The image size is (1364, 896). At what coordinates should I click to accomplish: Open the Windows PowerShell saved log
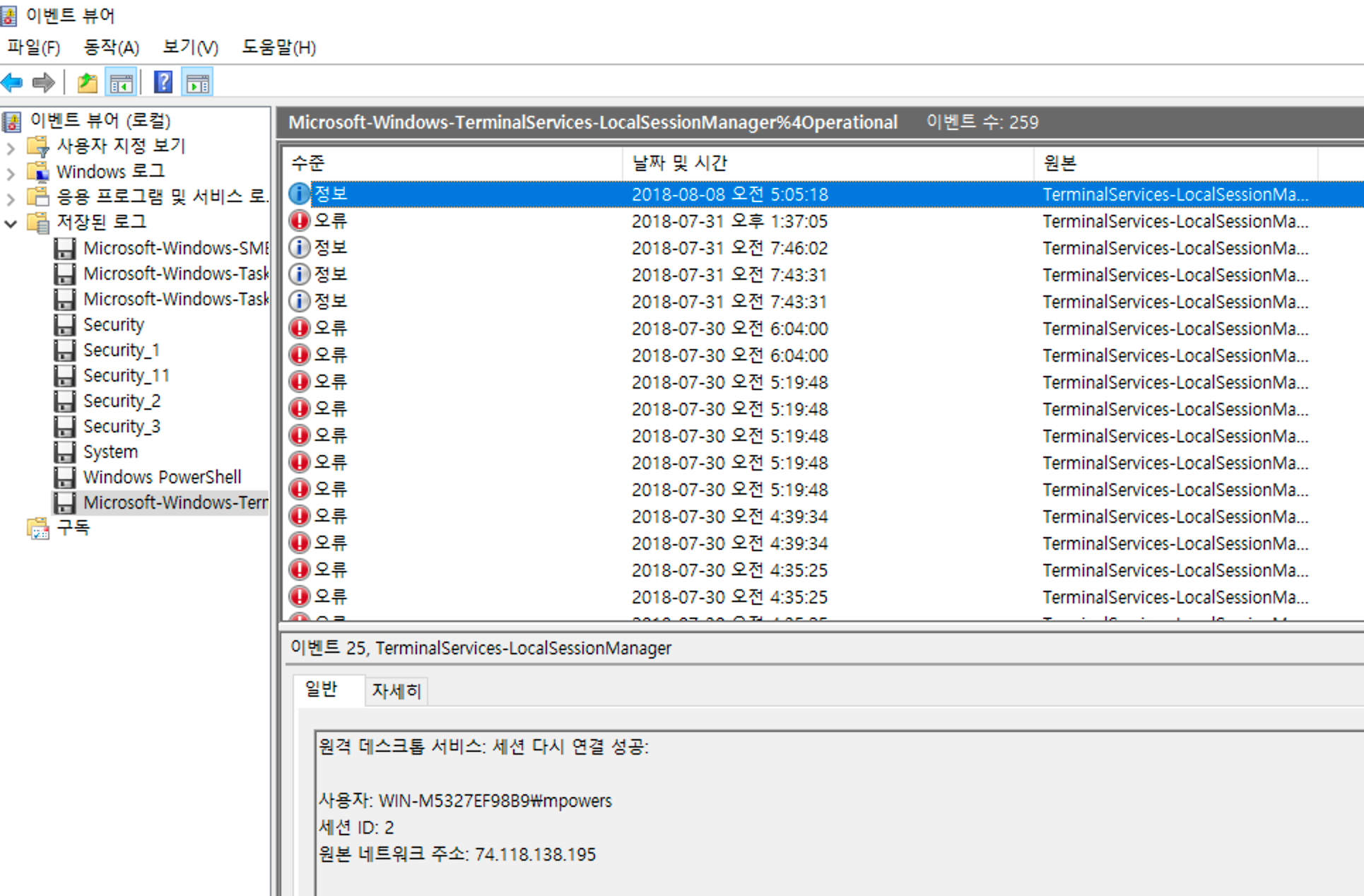click(162, 477)
